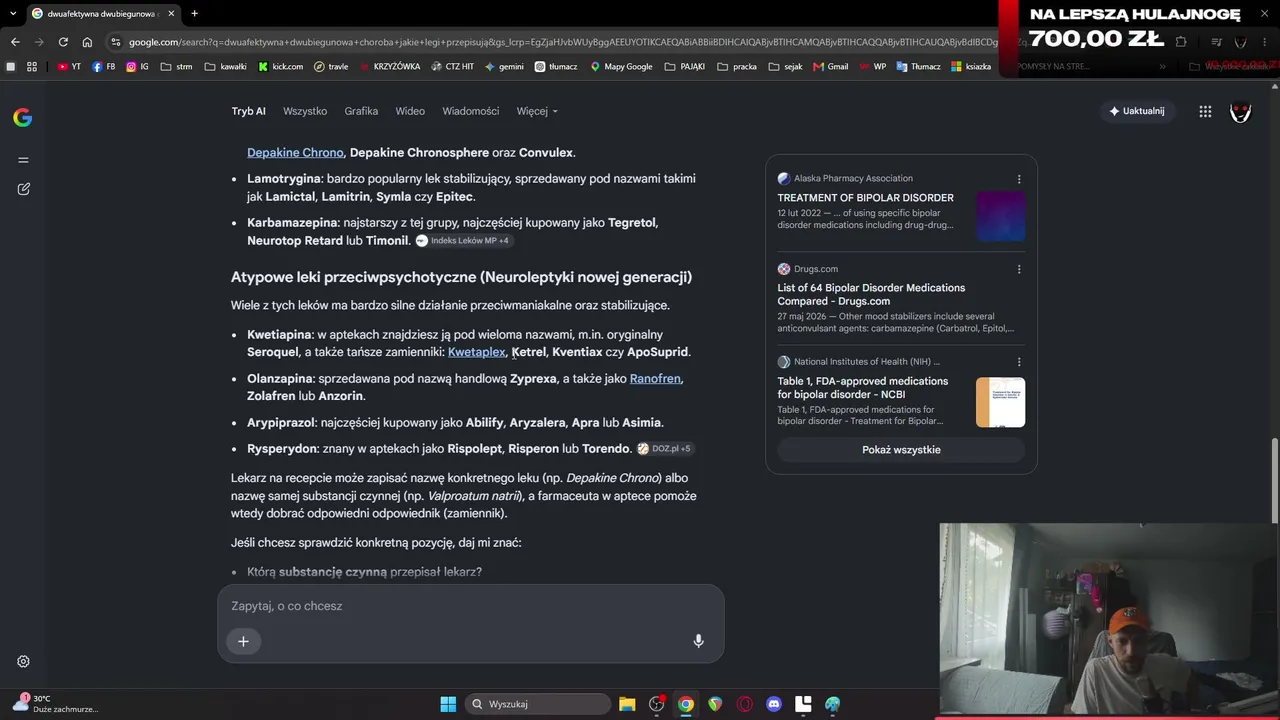Open the Ranofren link
This screenshot has width=1280, height=720.
point(655,379)
